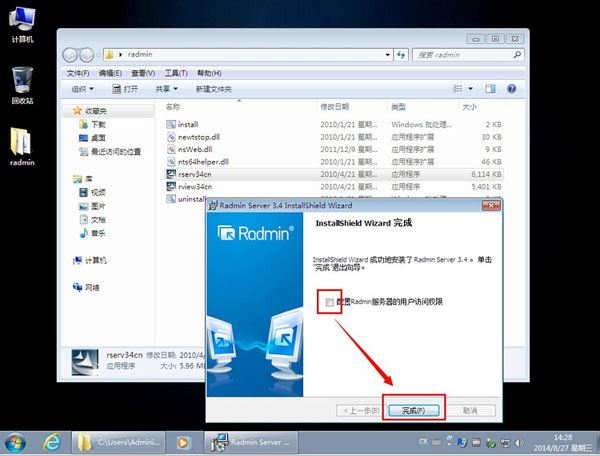
Task: Select 音乐 music library
Action: coord(92,233)
